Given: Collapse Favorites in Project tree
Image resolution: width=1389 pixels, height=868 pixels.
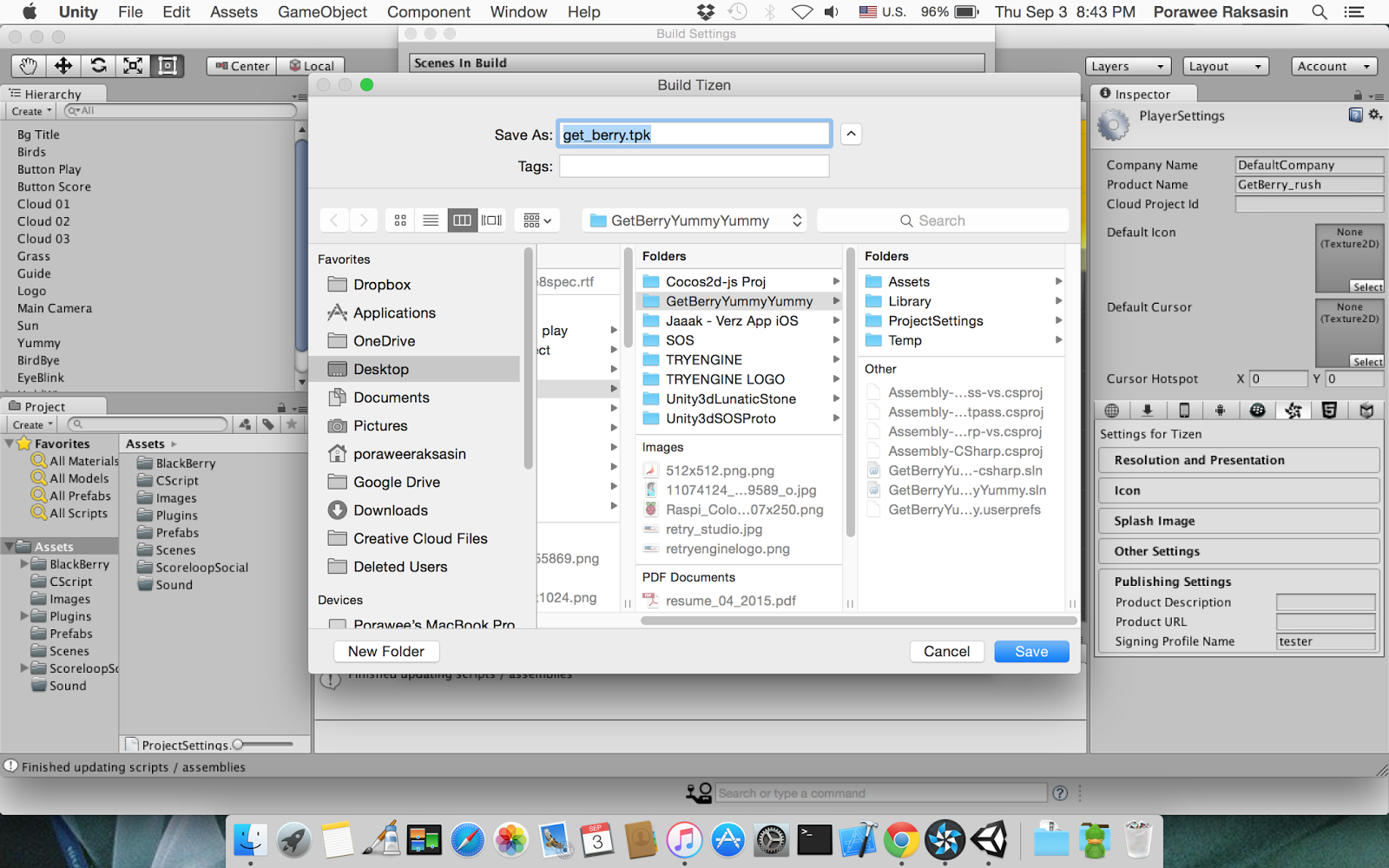Looking at the screenshot, I should coord(10,444).
